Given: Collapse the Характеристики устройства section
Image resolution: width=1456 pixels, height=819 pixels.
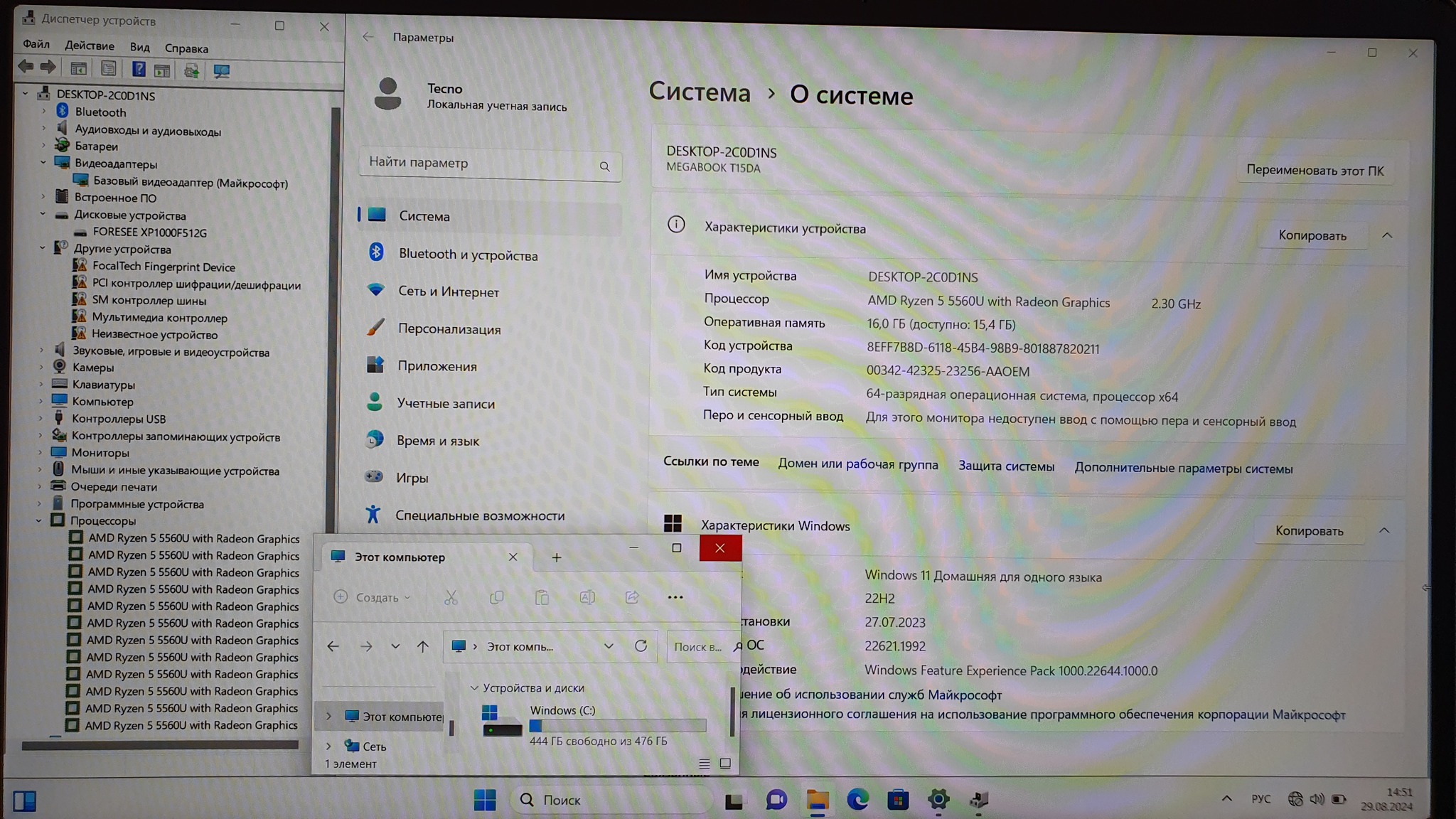Looking at the screenshot, I should [x=1386, y=235].
